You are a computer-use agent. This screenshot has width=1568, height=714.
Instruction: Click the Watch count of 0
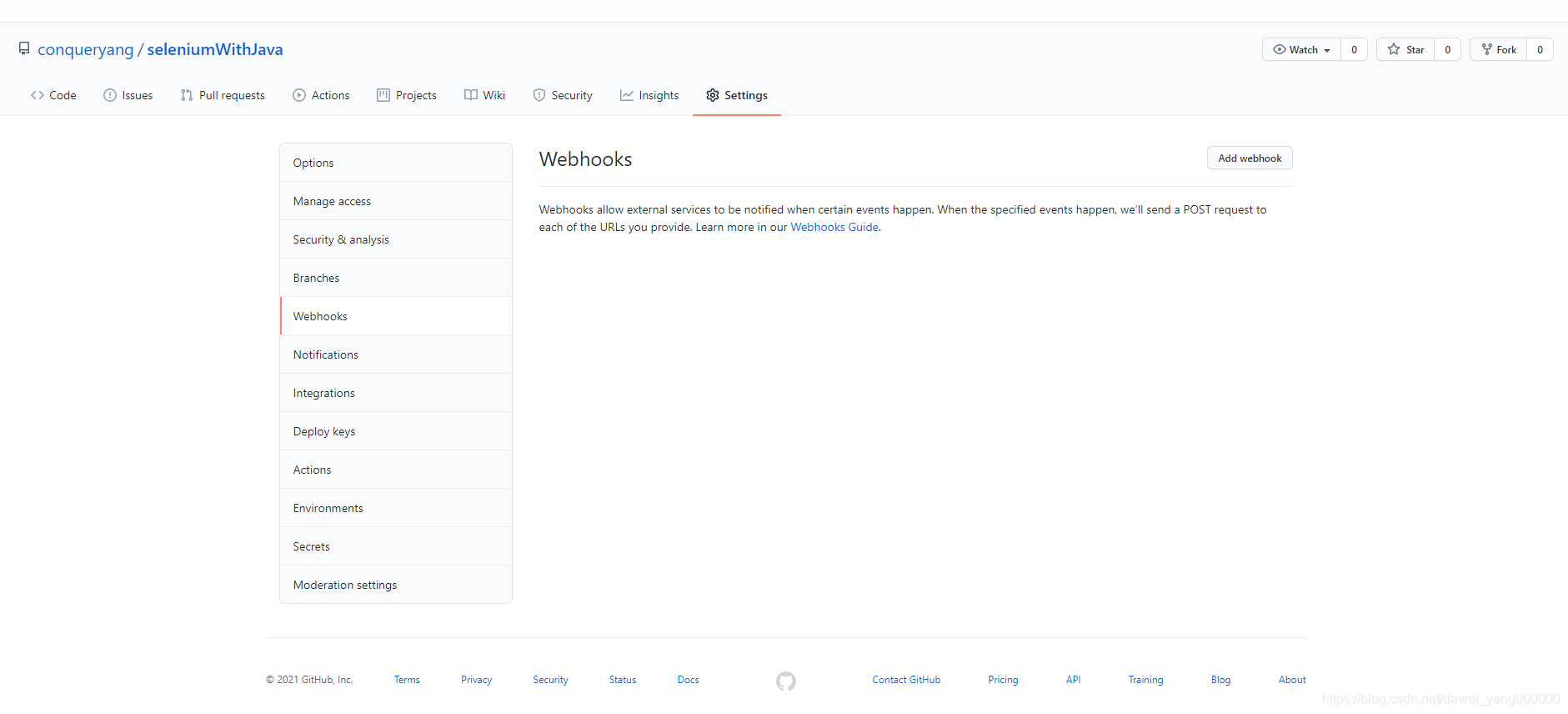click(1354, 49)
